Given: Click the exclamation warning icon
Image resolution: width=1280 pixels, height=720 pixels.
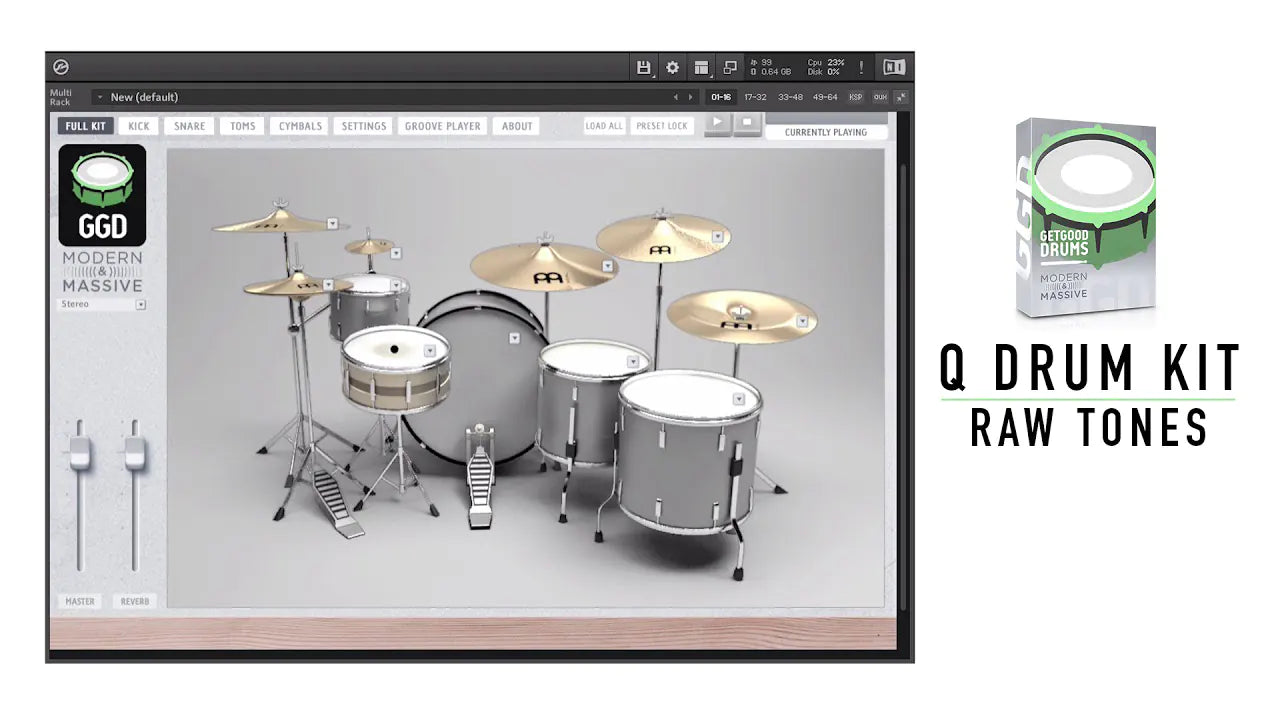Looking at the screenshot, I should point(861,68).
